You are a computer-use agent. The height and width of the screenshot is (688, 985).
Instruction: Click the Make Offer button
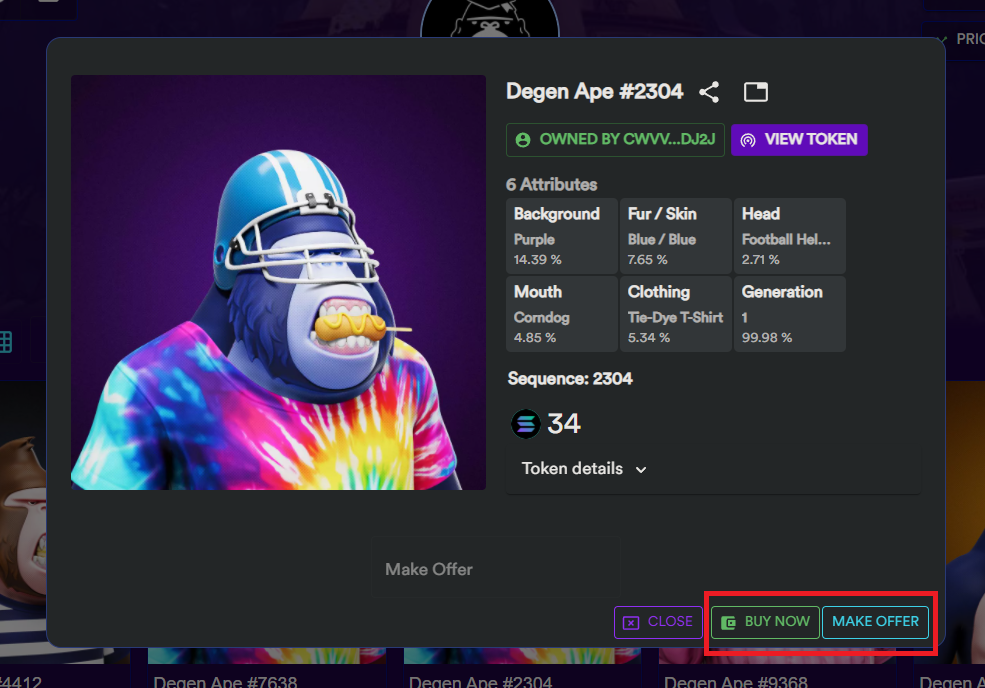(875, 622)
